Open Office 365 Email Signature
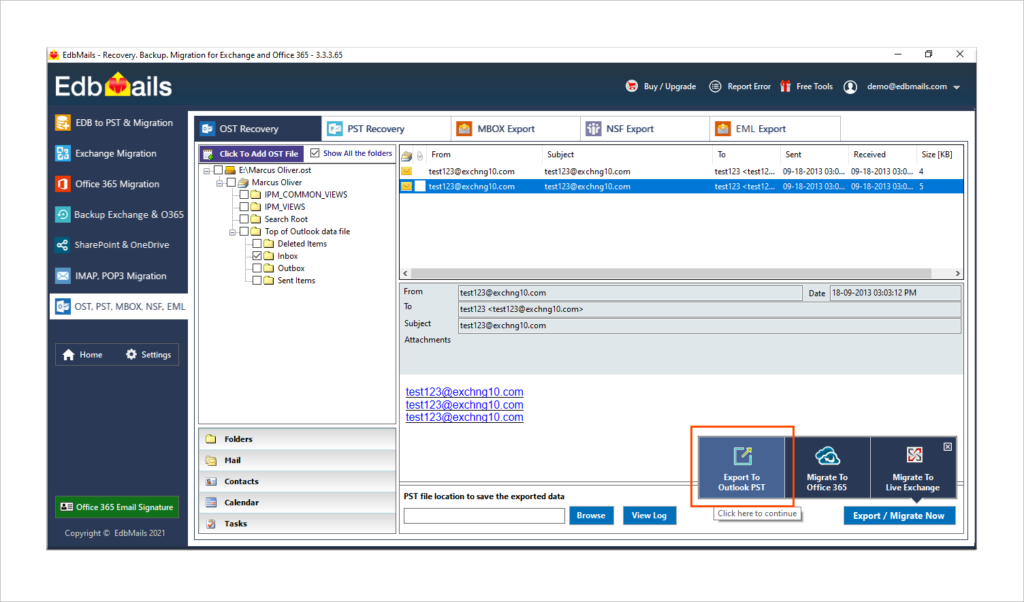 click(117, 507)
